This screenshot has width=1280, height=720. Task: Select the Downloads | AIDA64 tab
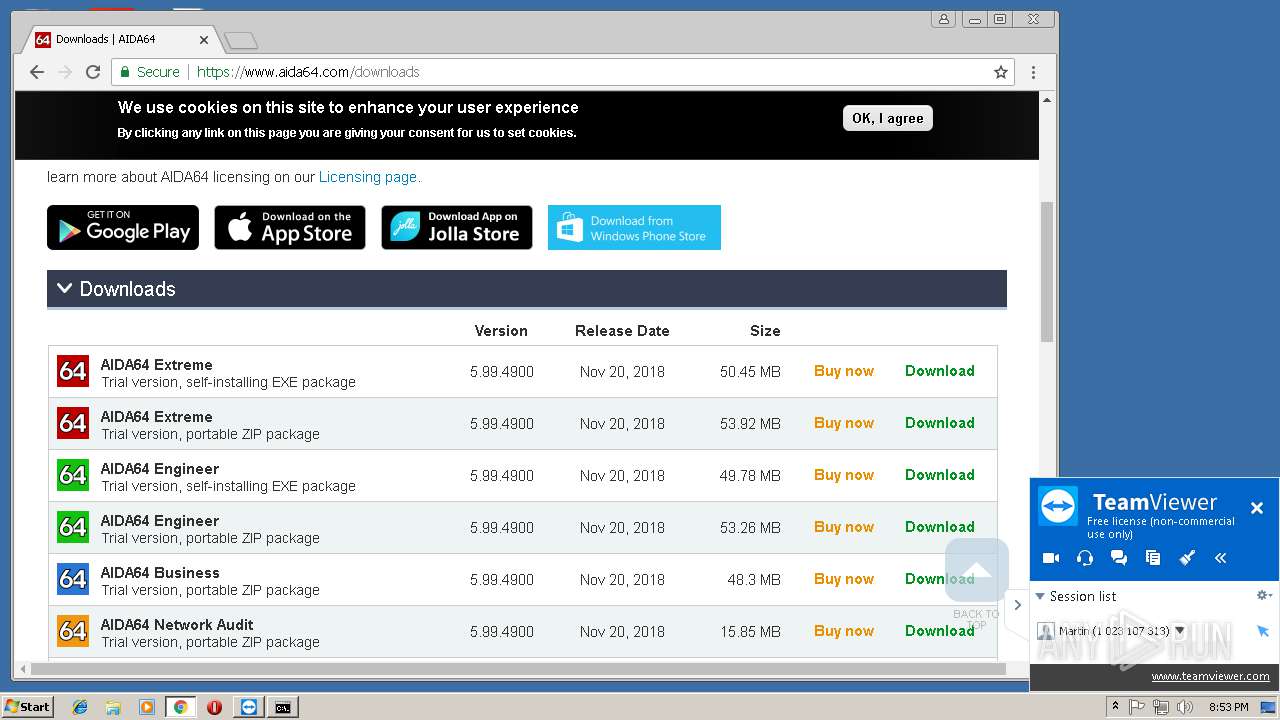pos(120,40)
